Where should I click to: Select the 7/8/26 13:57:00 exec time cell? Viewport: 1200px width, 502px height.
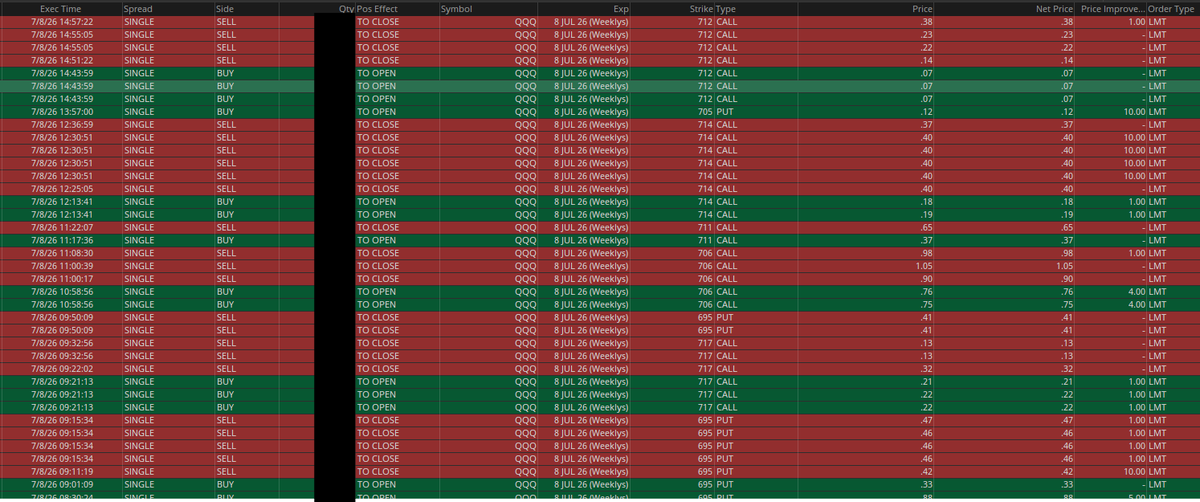pos(63,112)
